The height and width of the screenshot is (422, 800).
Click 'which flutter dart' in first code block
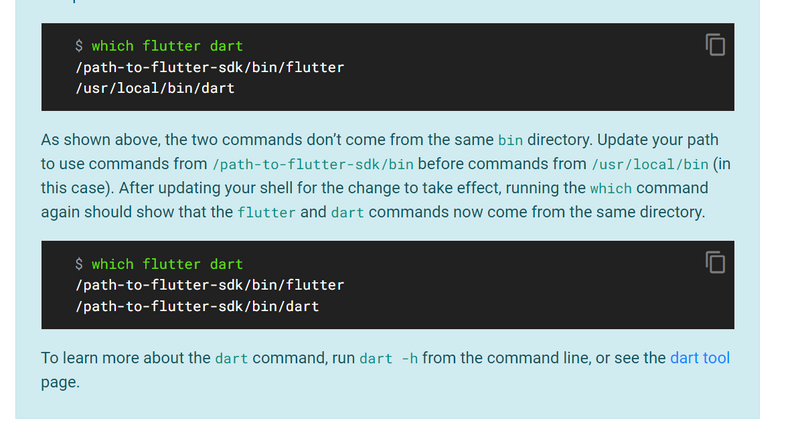(167, 46)
